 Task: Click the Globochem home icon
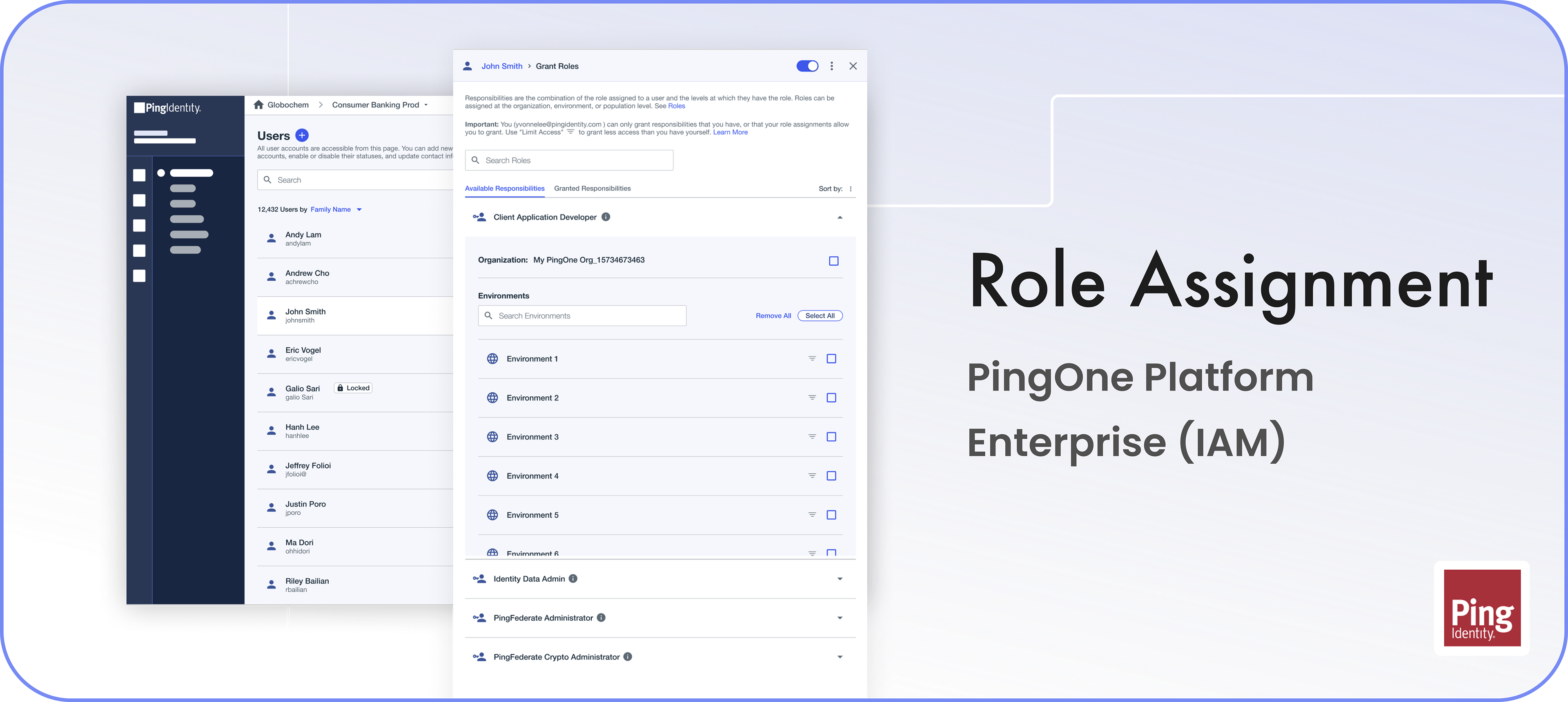pos(259,104)
